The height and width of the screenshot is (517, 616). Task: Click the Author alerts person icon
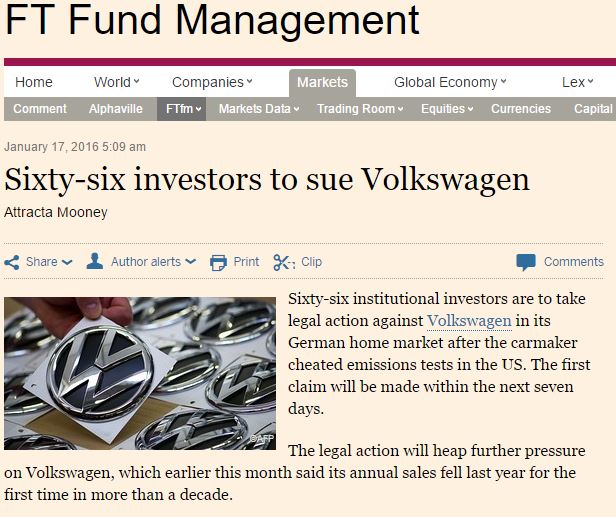(95, 261)
